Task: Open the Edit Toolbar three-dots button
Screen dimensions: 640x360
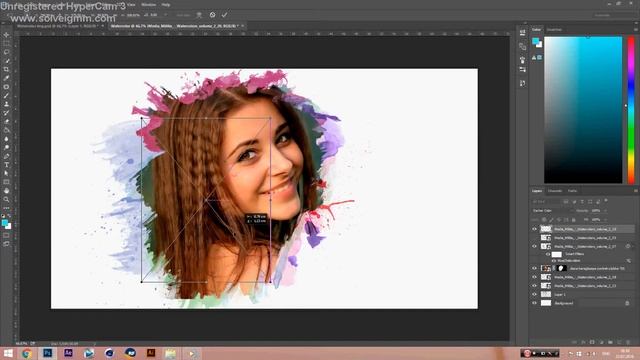Action: coord(7,208)
